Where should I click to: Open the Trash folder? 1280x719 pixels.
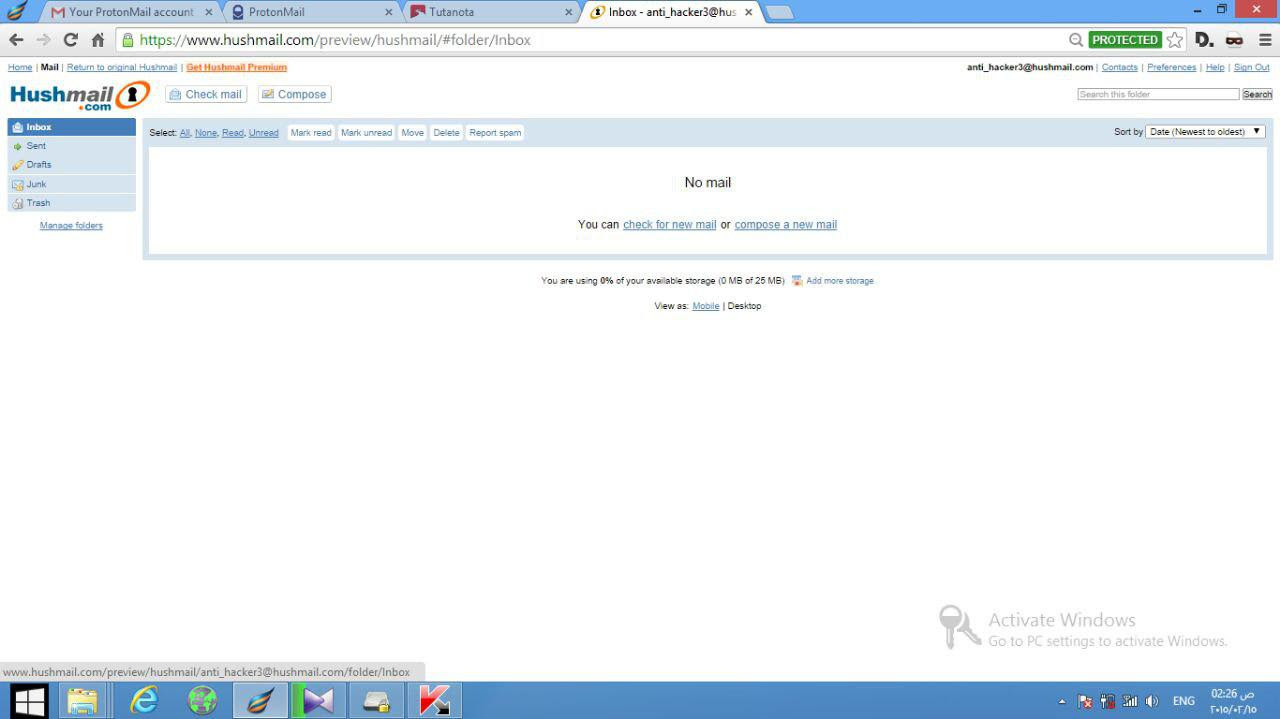(71, 203)
